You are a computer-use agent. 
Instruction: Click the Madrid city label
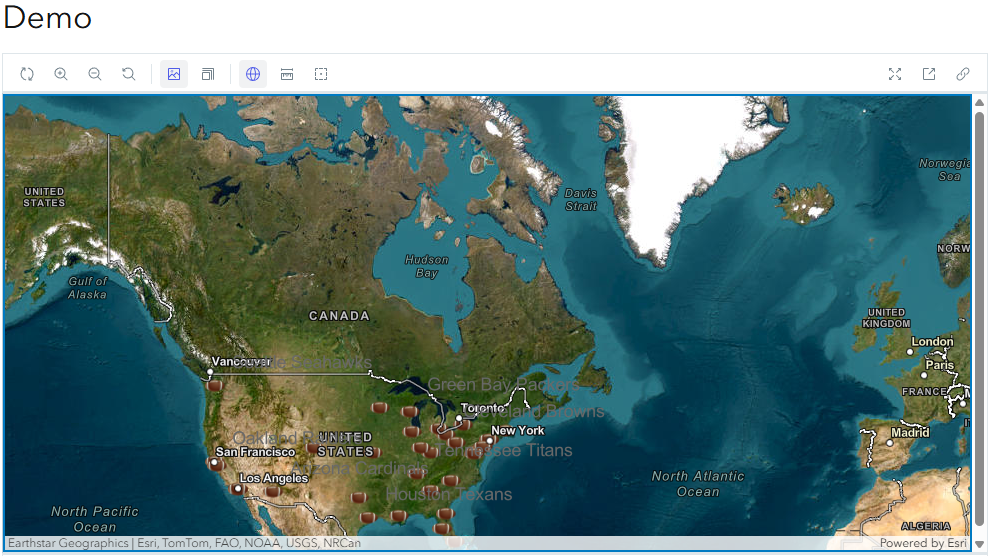(910, 433)
